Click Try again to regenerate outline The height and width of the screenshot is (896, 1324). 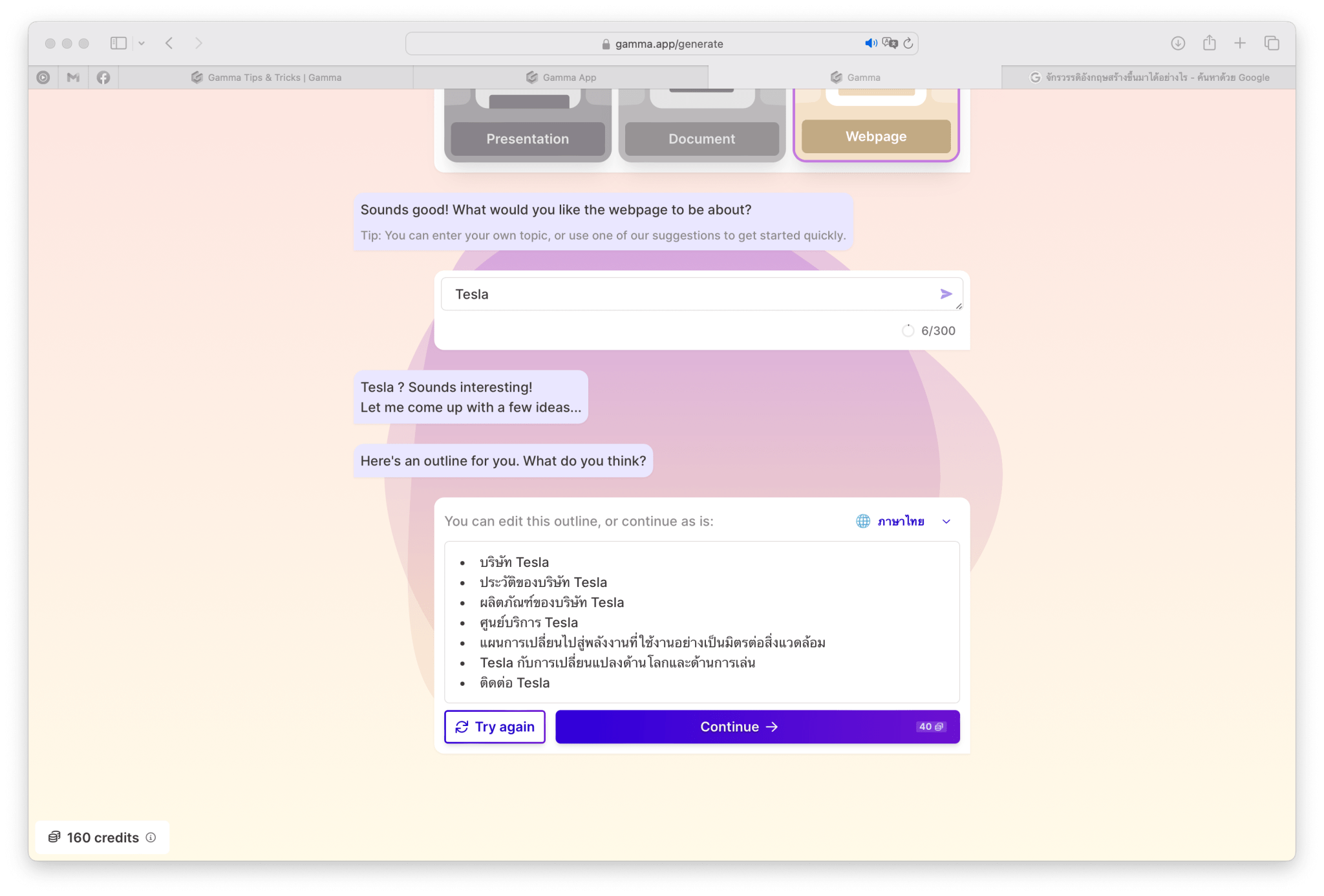click(495, 727)
